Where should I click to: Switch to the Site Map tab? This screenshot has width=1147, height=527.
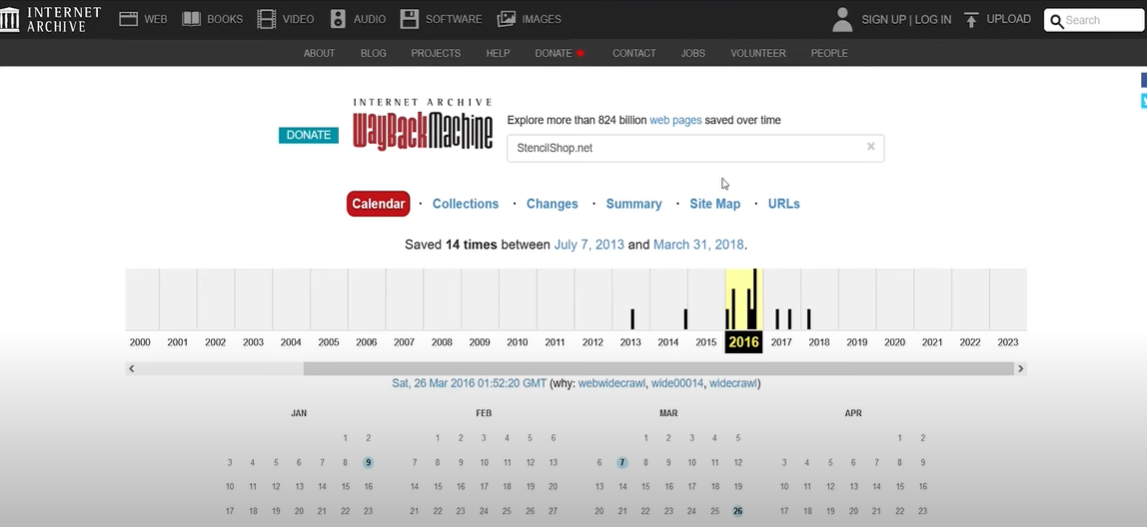pos(715,203)
